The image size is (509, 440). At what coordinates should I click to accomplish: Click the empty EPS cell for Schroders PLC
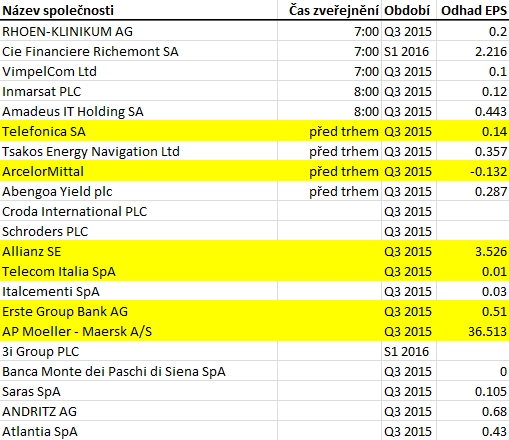tap(473, 231)
